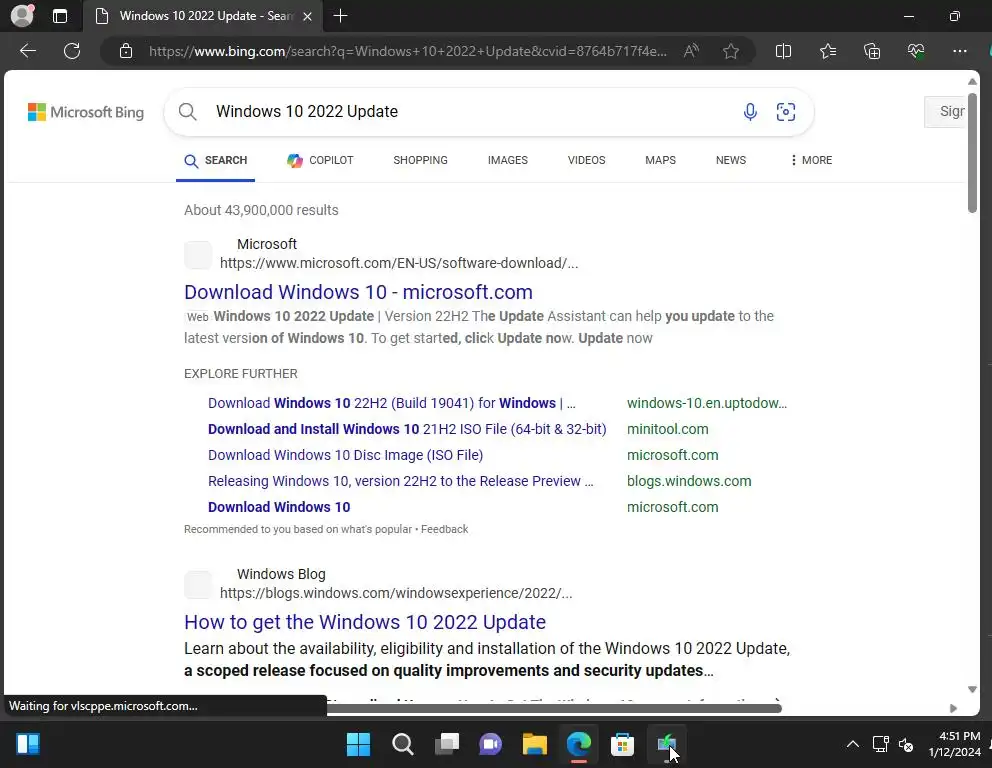Switch to the MAPS tab

(x=660, y=161)
